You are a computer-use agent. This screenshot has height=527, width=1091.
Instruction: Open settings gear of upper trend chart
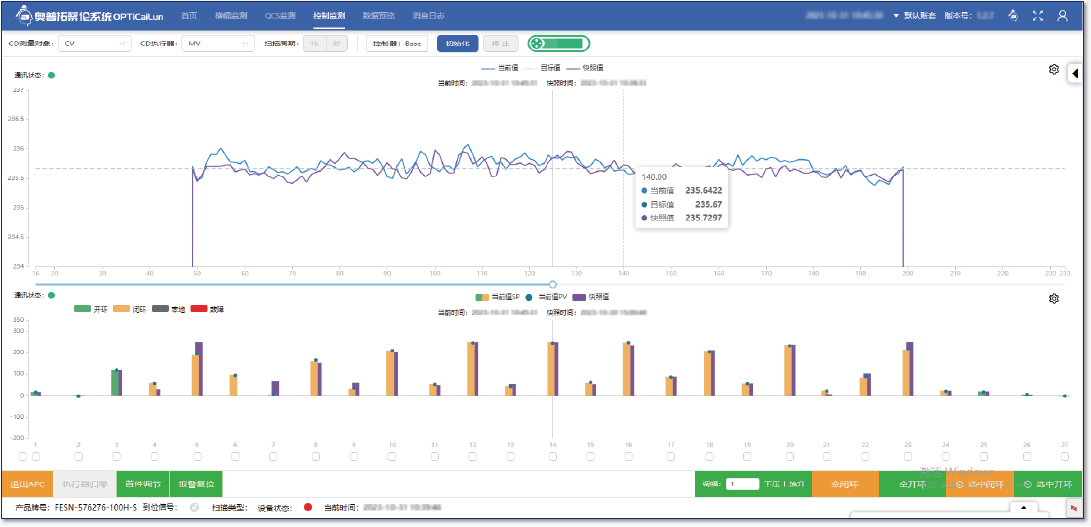tap(1053, 69)
